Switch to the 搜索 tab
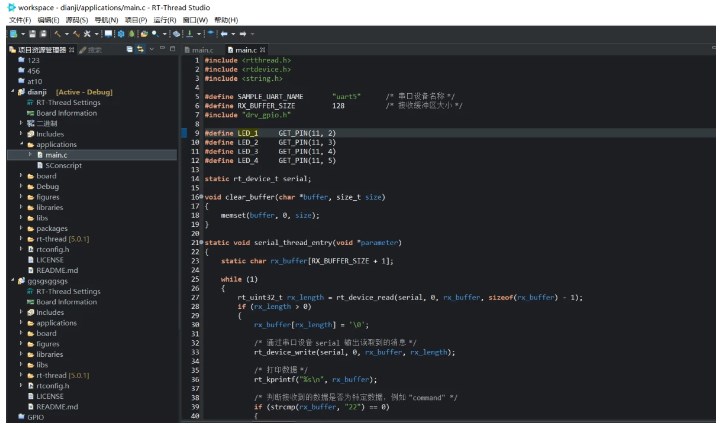The width and height of the screenshot is (721, 424). [91, 50]
